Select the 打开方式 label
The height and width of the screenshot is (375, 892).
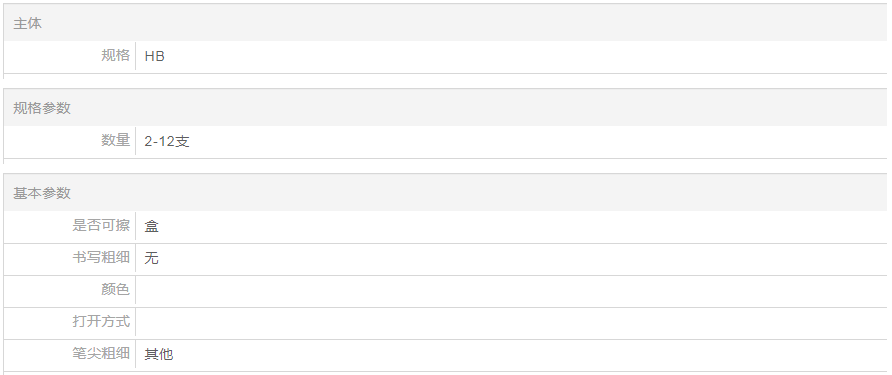tap(101, 321)
